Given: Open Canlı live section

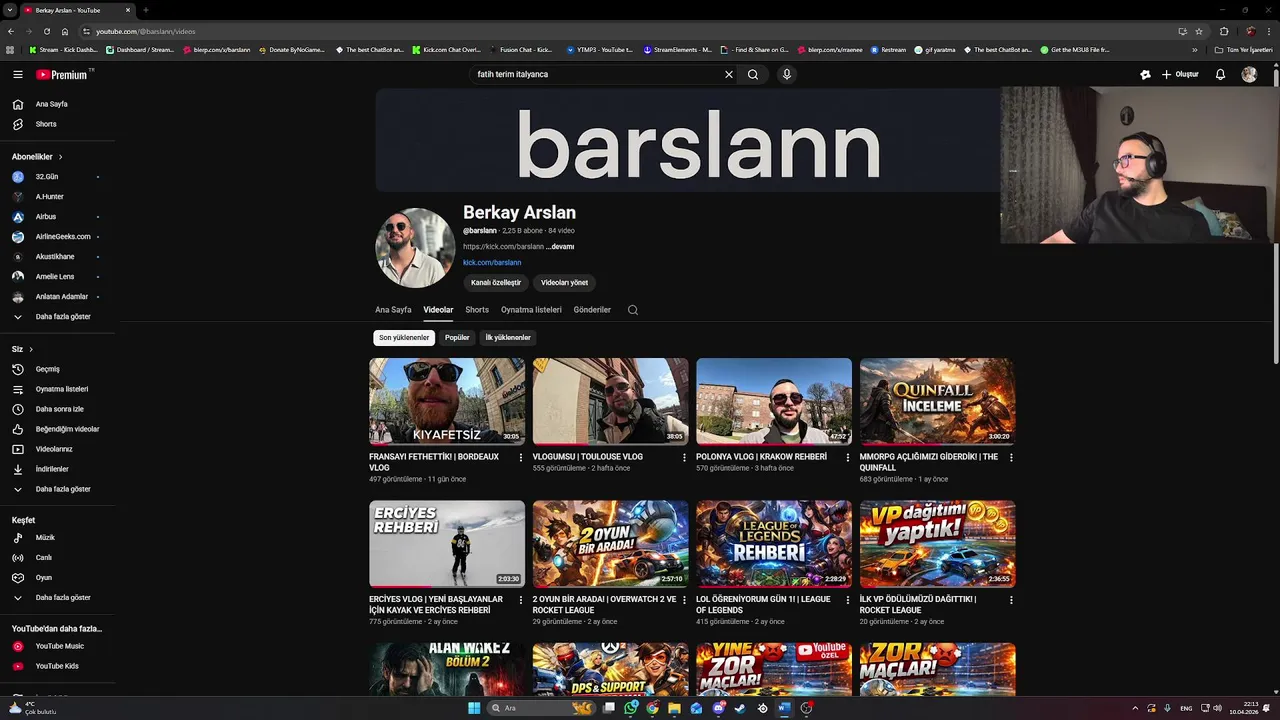Looking at the screenshot, I should [x=57, y=558].
